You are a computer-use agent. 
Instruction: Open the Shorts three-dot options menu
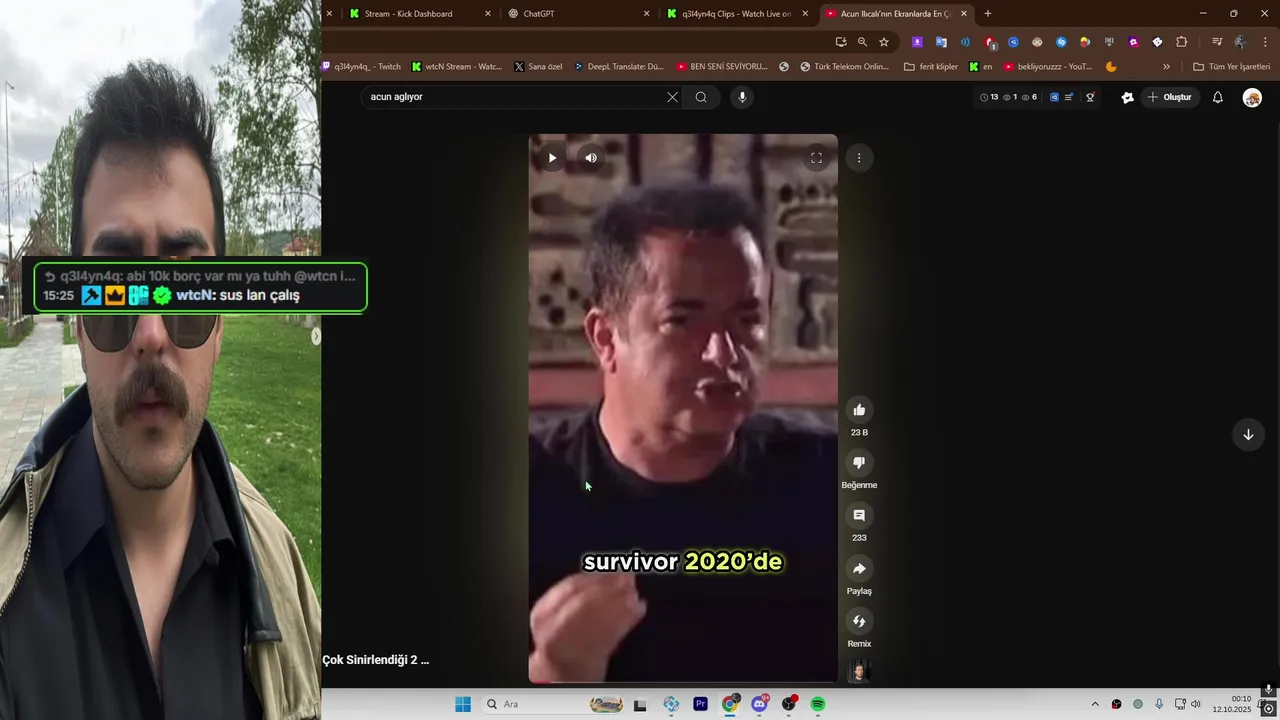pos(859,158)
